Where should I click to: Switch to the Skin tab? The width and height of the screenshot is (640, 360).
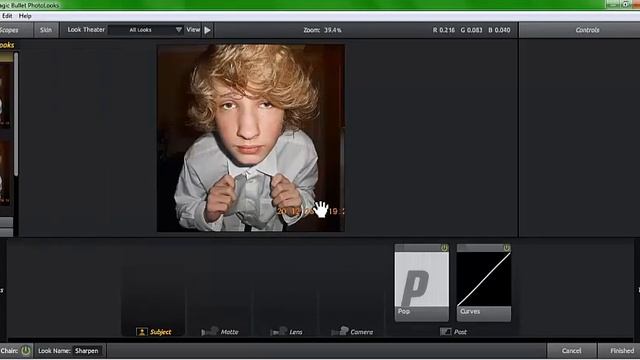coord(46,30)
